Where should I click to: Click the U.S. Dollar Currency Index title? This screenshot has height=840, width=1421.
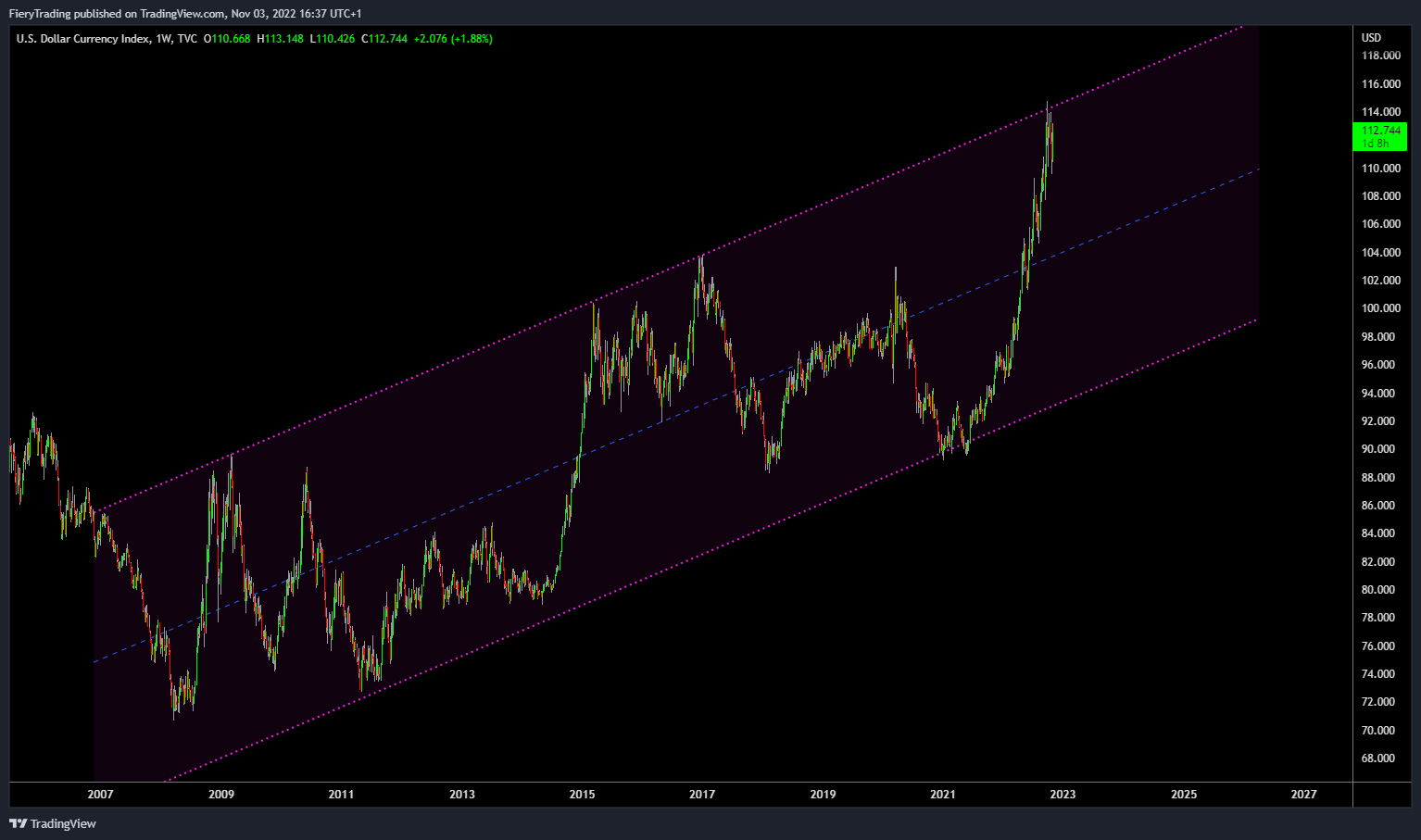click(x=82, y=39)
